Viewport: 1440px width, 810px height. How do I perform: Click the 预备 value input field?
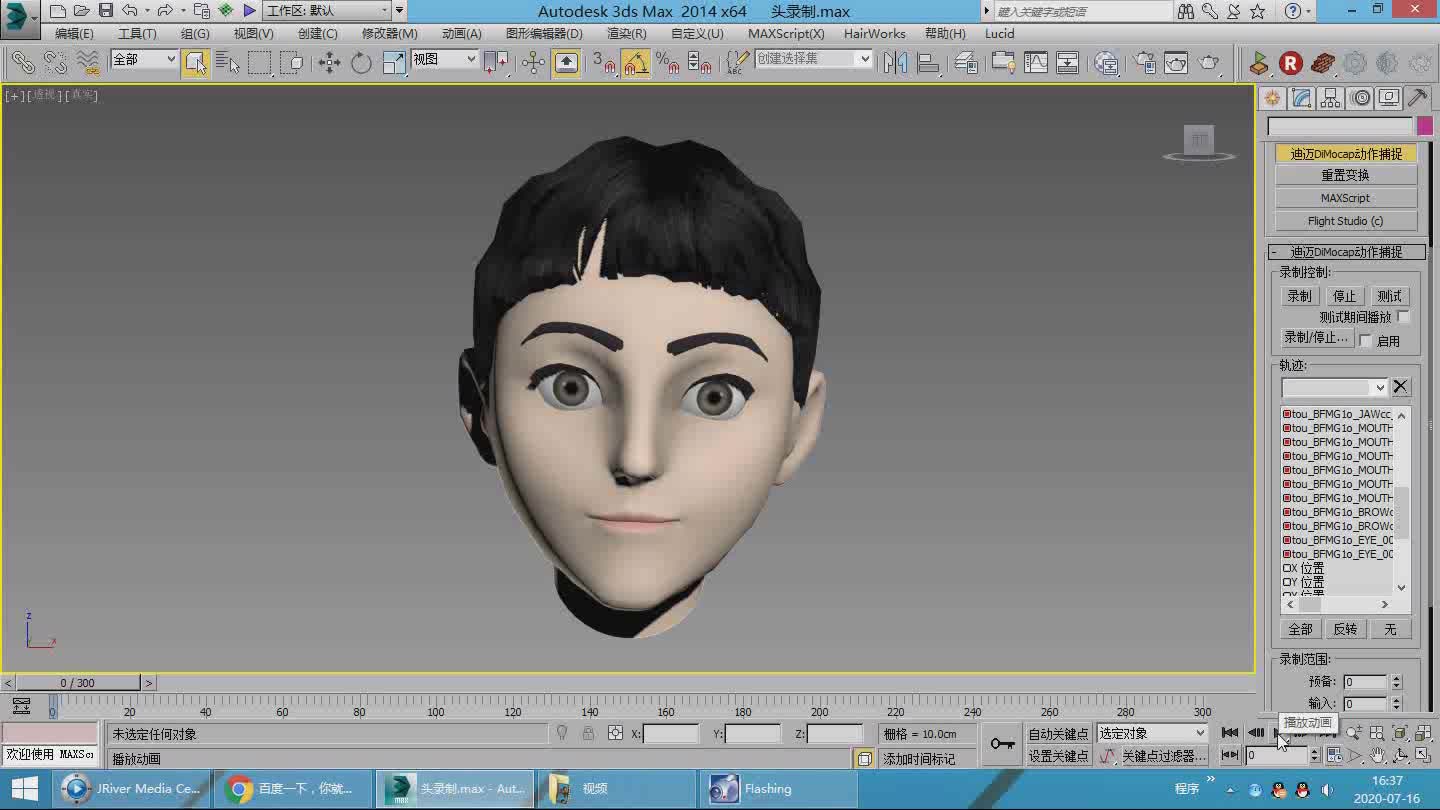[1365, 682]
